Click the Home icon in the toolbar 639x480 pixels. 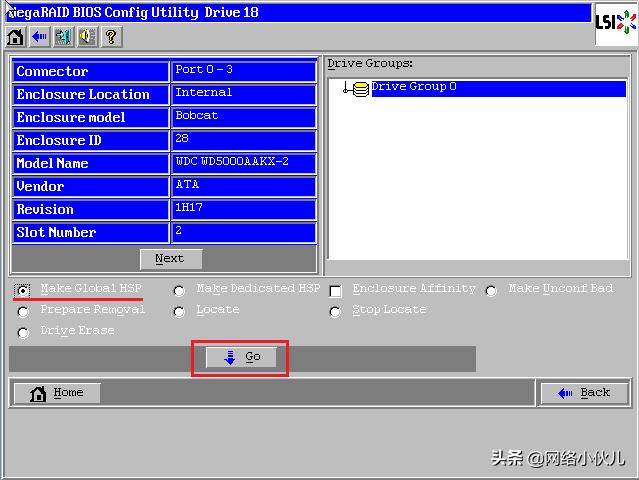tap(16, 37)
